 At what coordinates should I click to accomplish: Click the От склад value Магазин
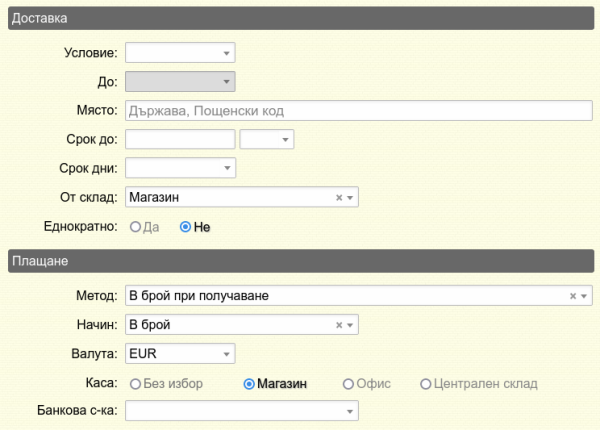tap(154, 197)
